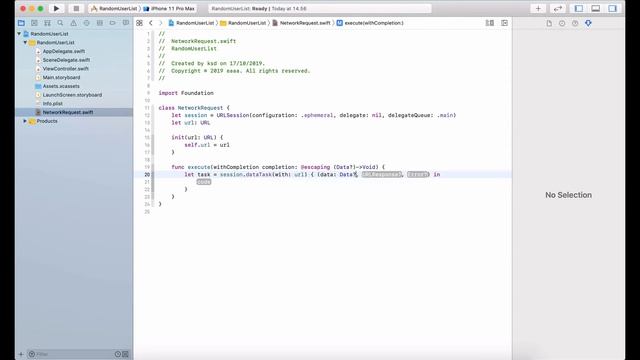Open Assets.xcassets catalog
Viewport: 640px width, 360px height.
pos(61,86)
